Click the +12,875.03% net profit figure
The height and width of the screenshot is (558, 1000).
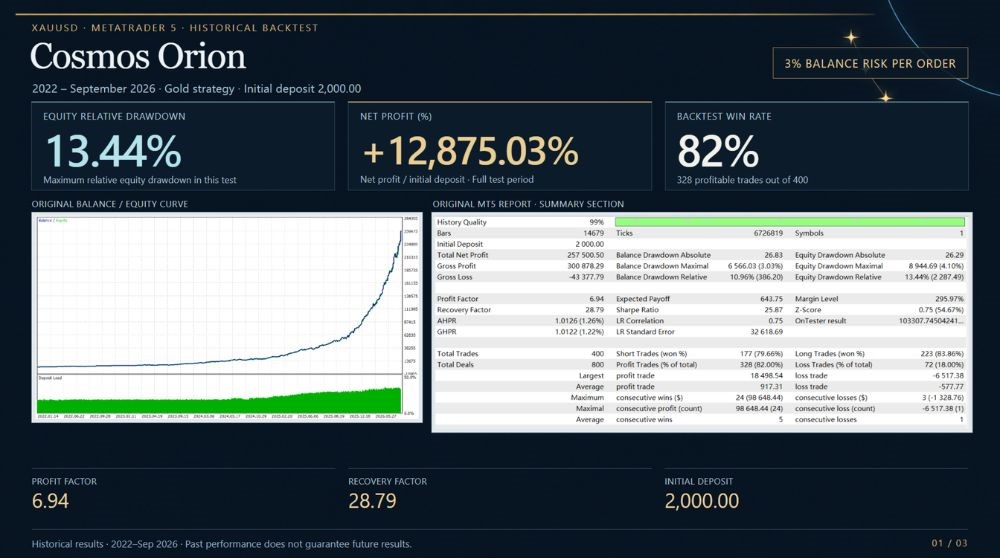click(x=471, y=151)
